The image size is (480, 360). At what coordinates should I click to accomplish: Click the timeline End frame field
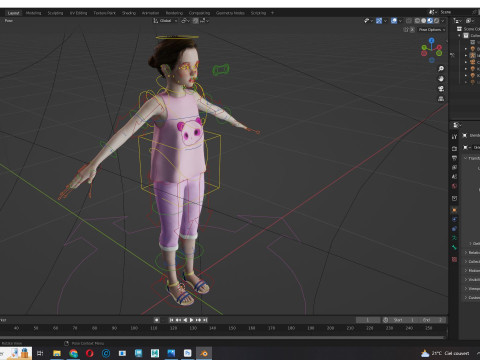432,320
